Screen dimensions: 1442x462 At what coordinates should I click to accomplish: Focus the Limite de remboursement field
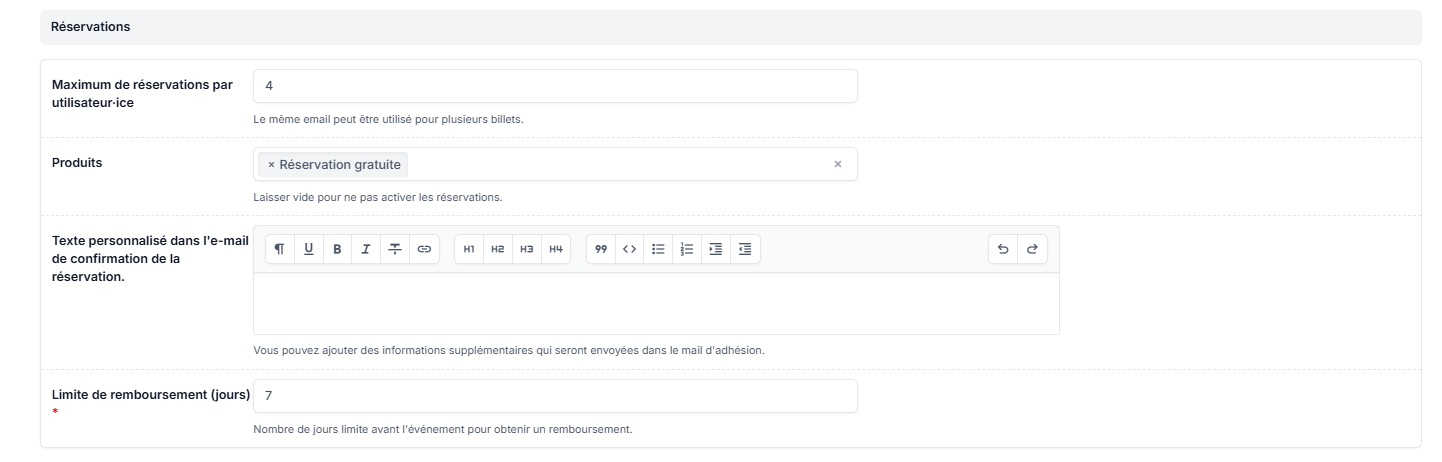tap(555, 396)
